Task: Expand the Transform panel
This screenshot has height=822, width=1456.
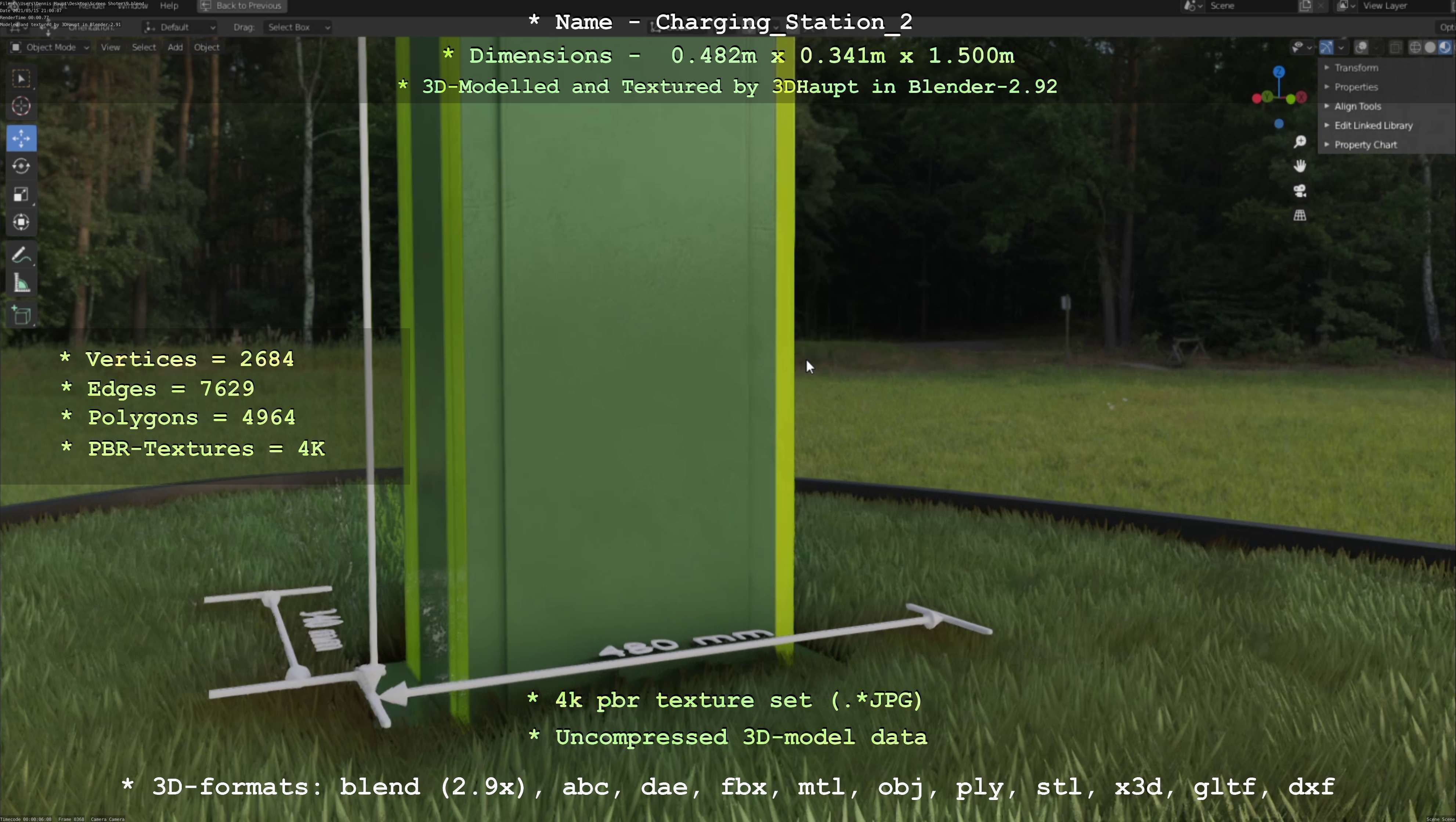Action: tap(1356, 68)
